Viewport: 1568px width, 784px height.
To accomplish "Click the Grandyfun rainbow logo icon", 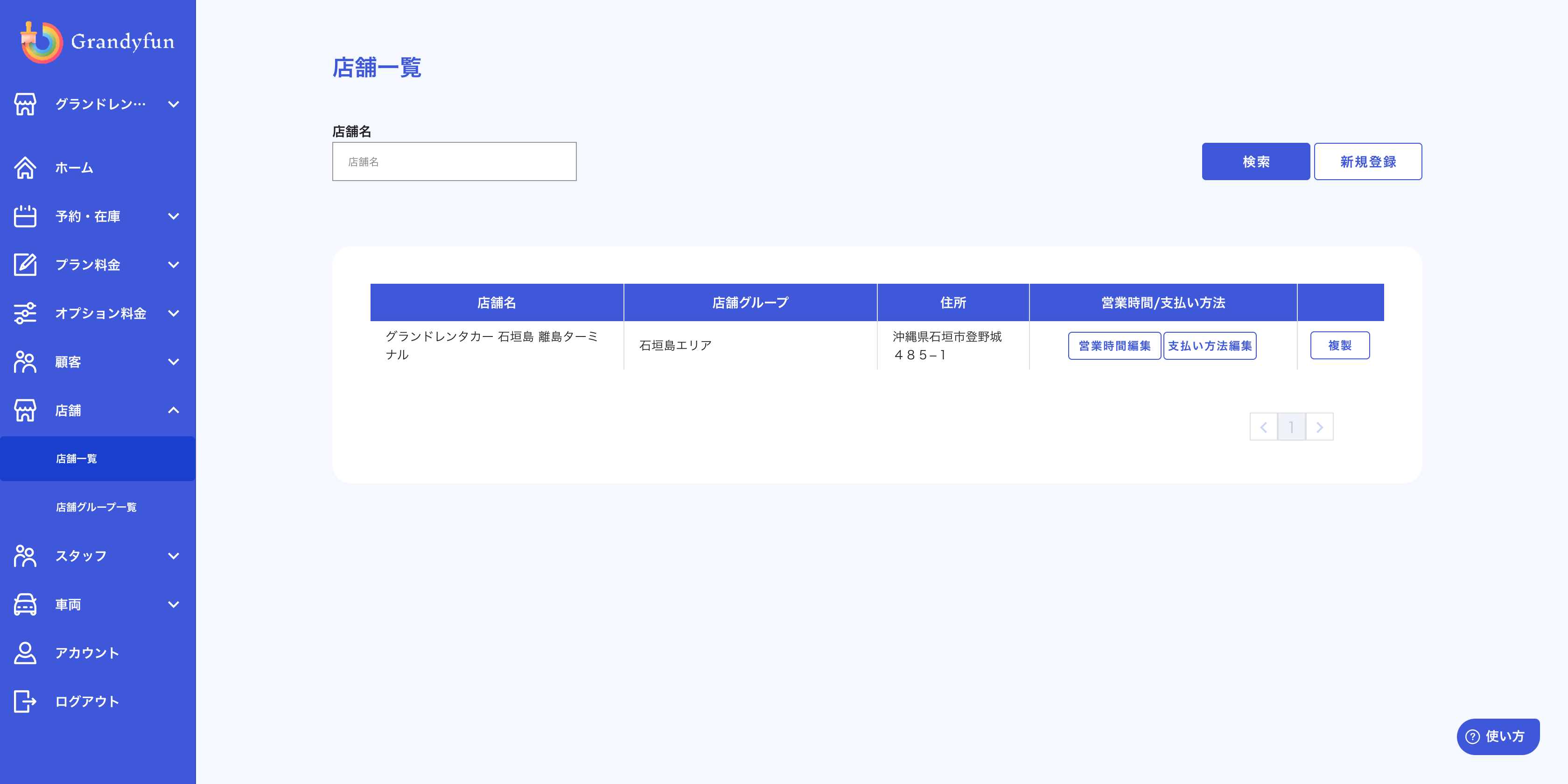I will (x=42, y=42).
